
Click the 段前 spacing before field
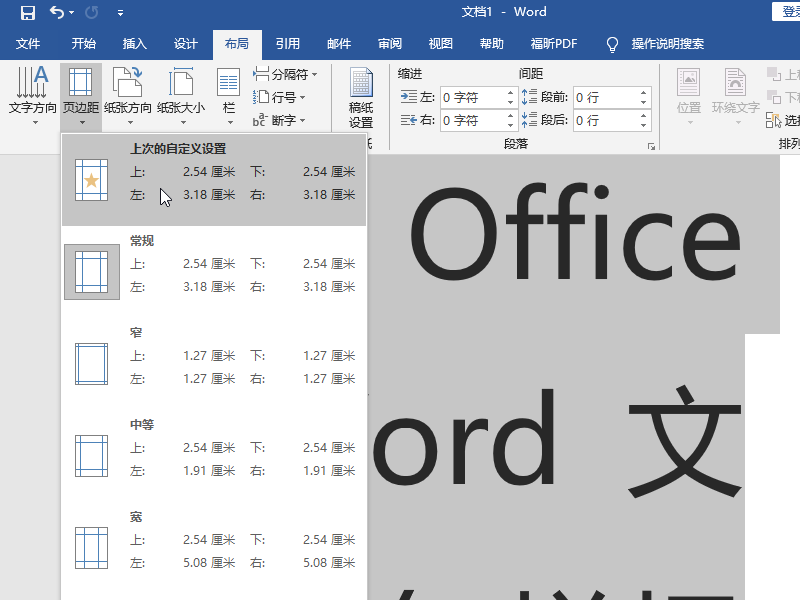point(606,97)
